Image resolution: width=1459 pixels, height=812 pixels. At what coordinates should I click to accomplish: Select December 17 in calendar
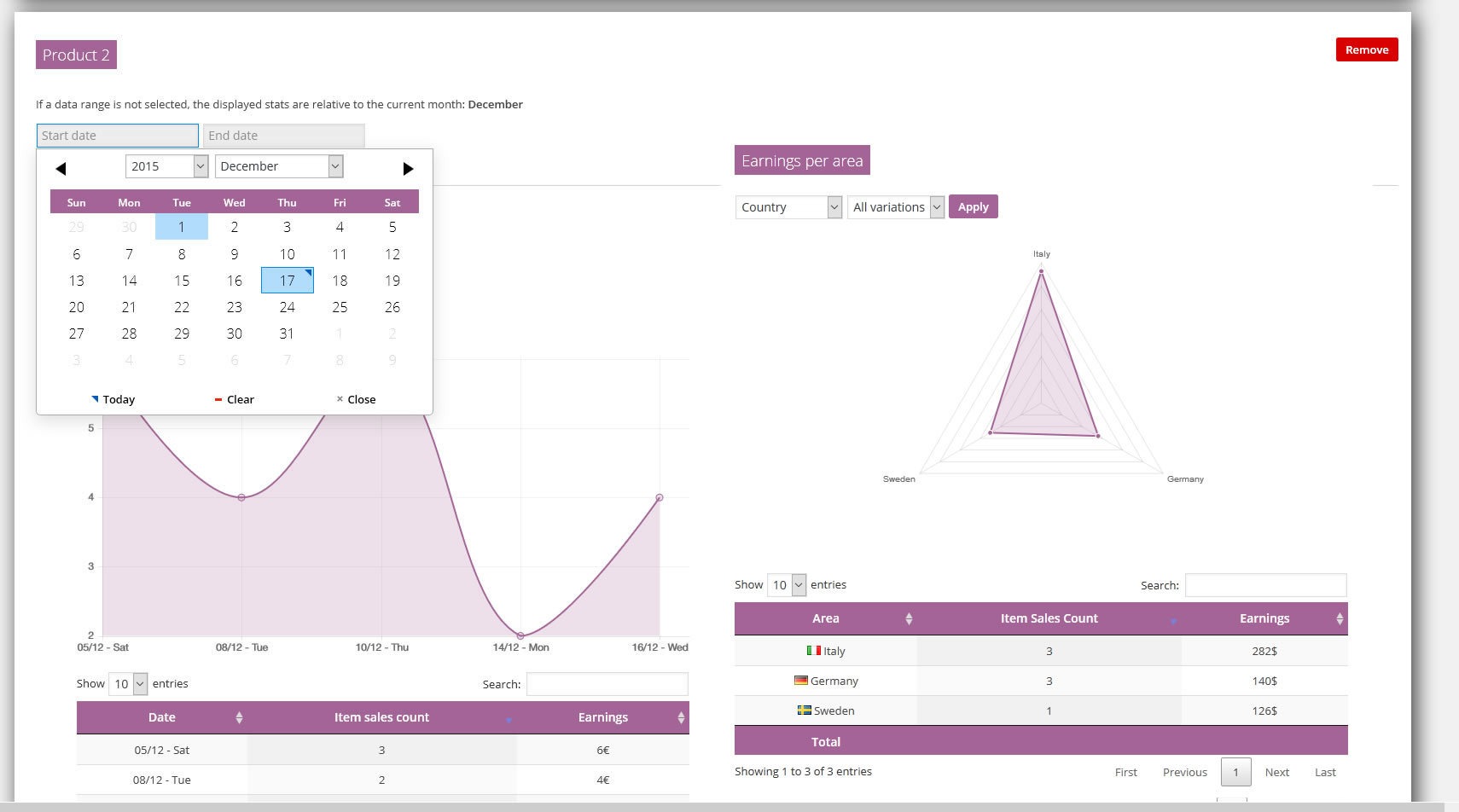coord(287,281)
